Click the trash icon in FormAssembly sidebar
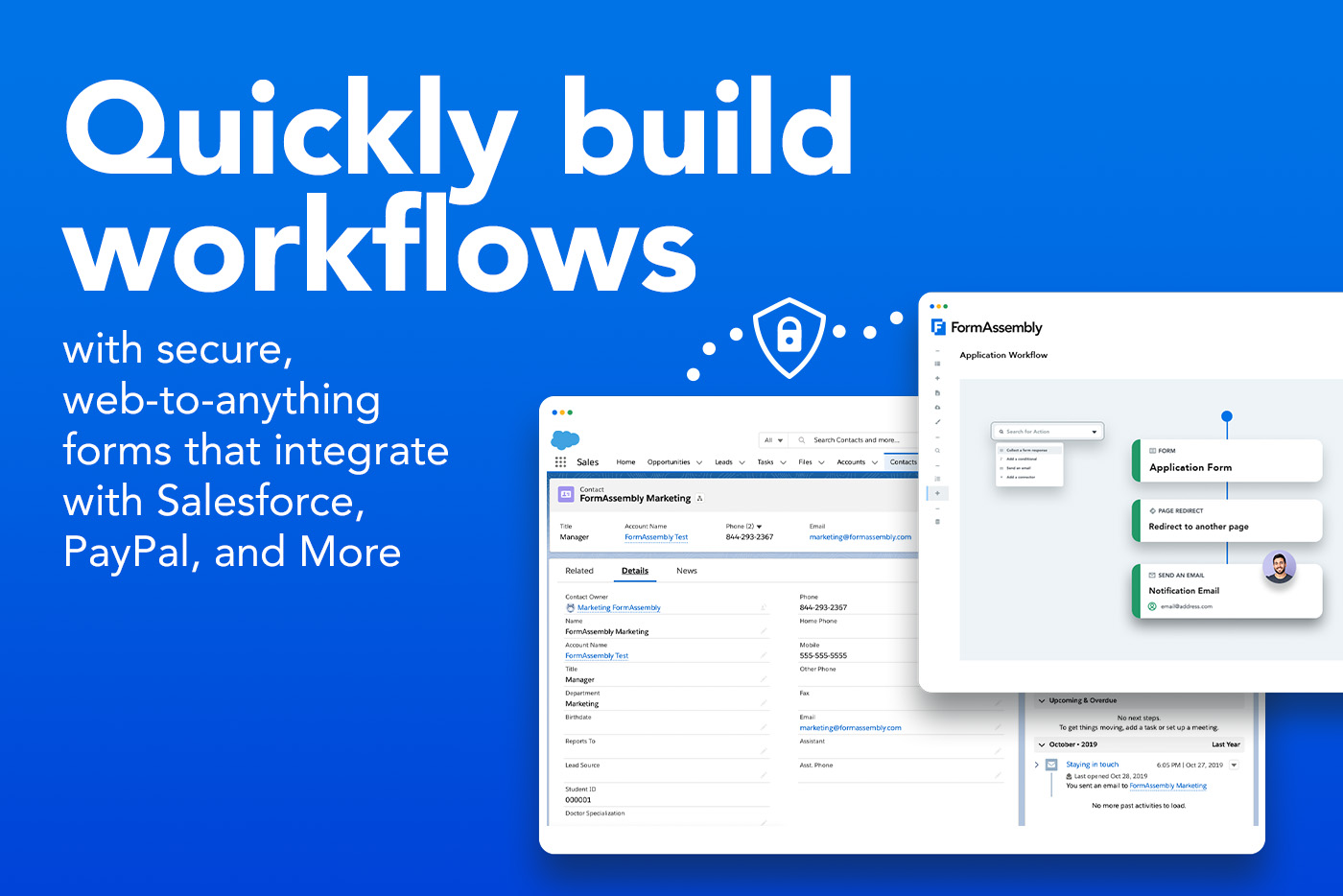Viewport: 1343px width, 896px height. 937,522
